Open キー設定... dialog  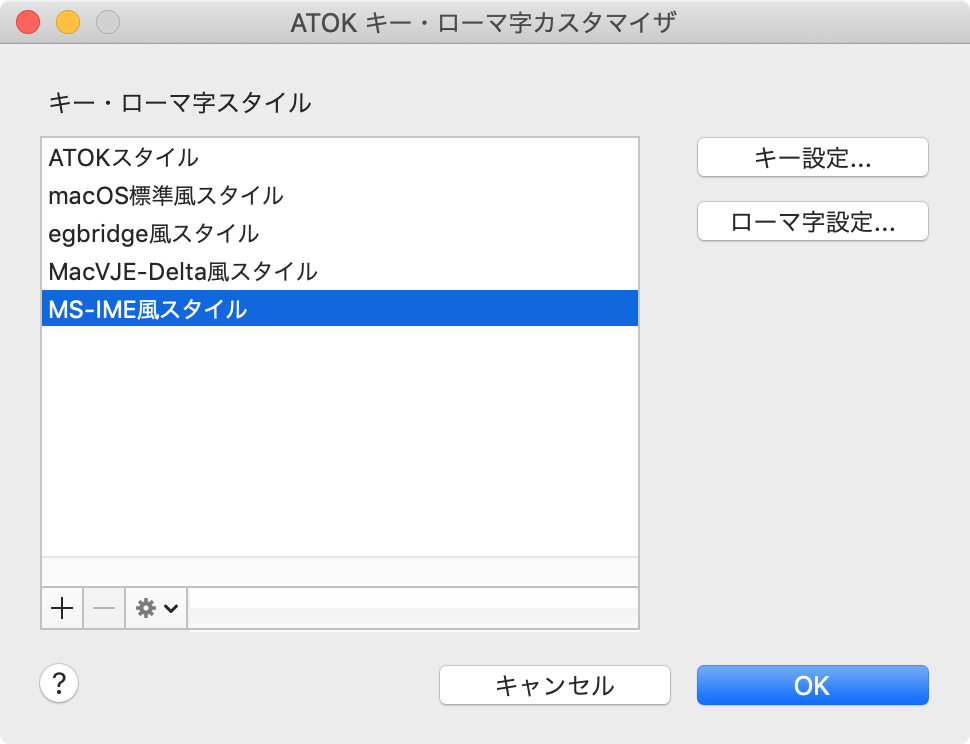[812, 158]
